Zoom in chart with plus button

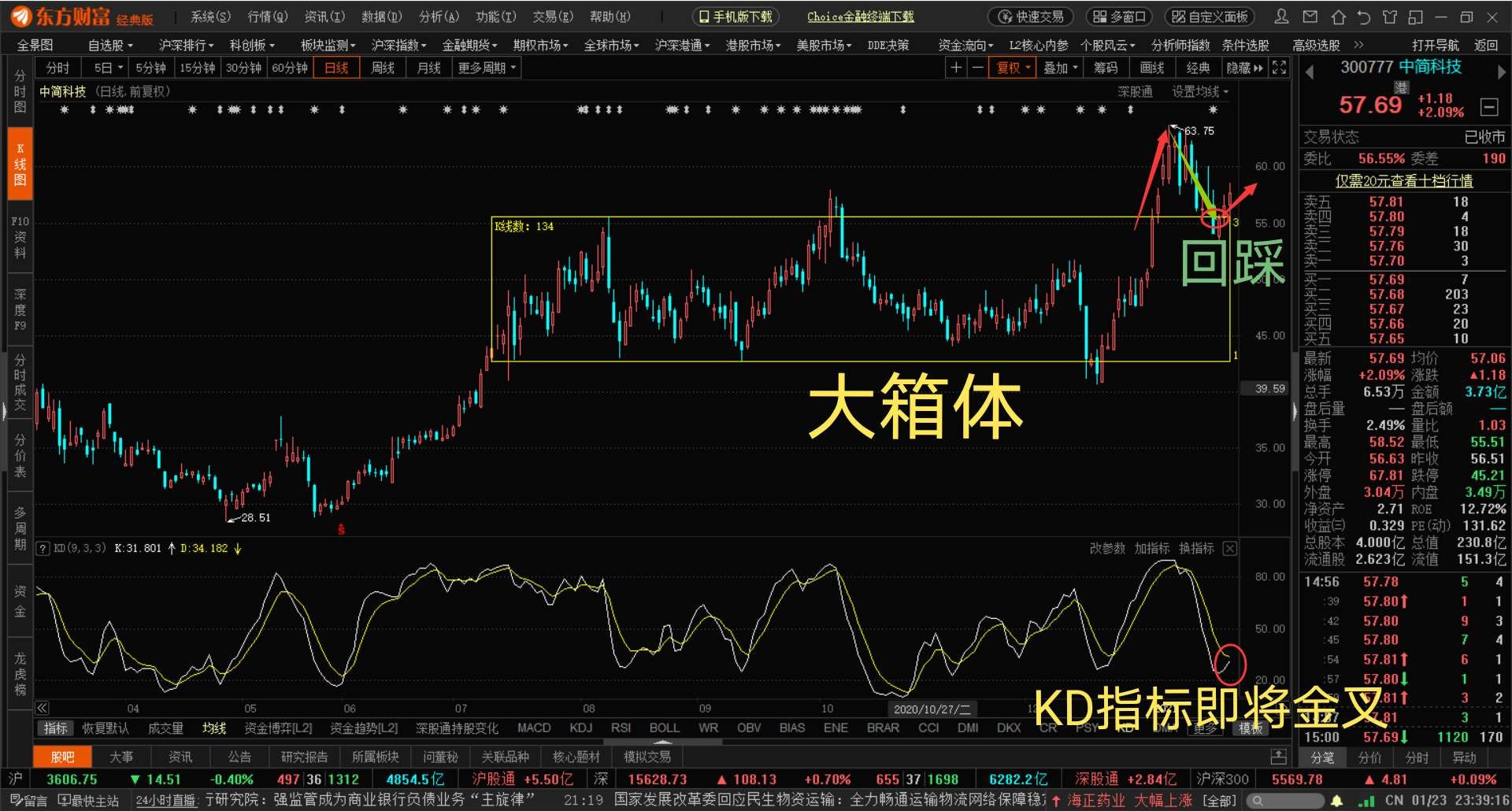coord(956,68)
